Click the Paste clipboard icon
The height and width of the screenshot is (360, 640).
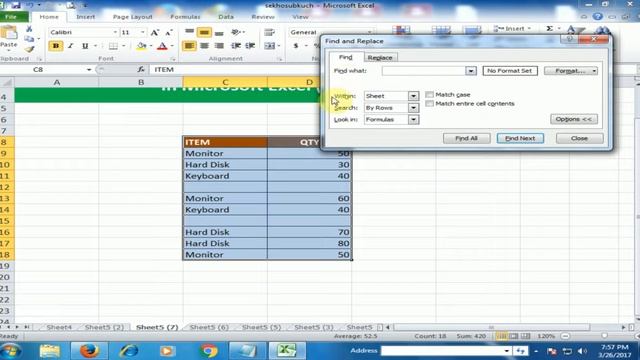pos(9,33)
